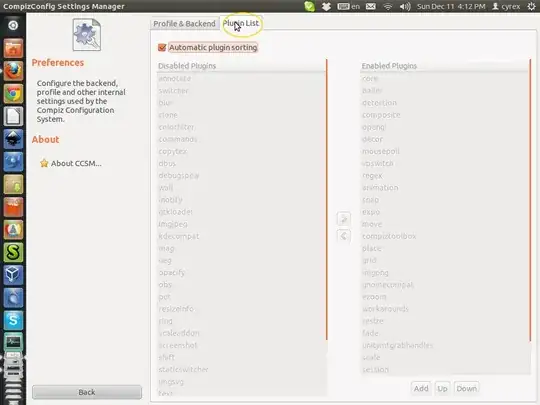Open the Ubuntu Dash home launcher icon

click(x=13, y=25)
